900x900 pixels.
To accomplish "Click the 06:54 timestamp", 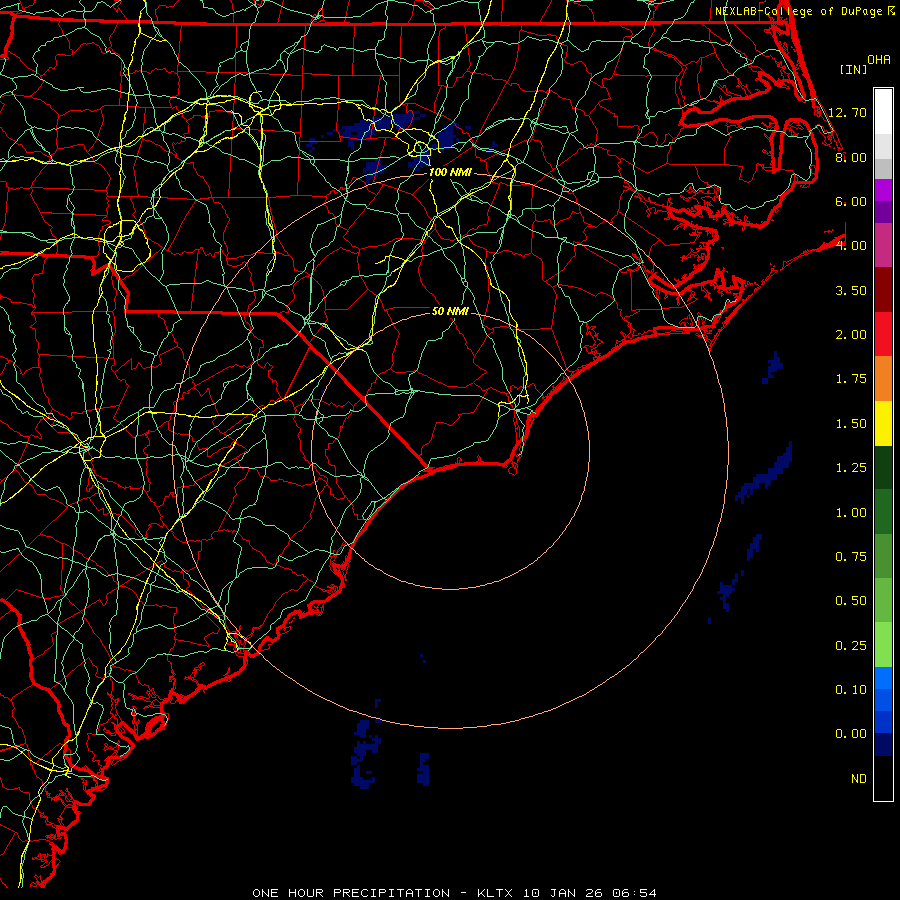I will (634, 893).
